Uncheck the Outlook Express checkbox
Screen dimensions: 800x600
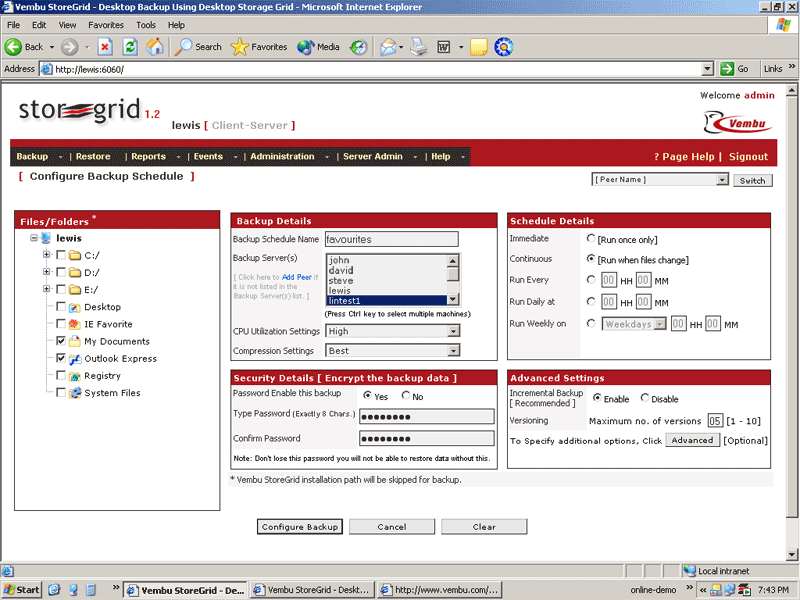click(x=61, y=359)
